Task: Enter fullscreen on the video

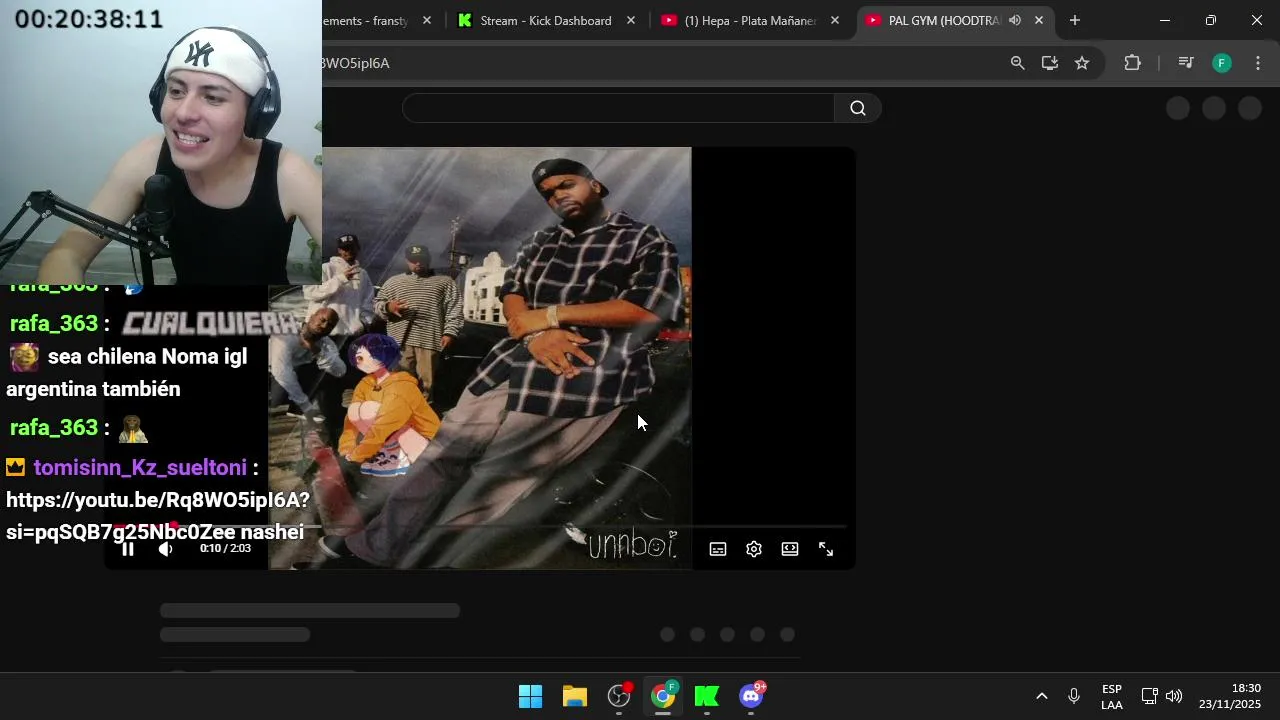Action: pyautogui.click(x=826, y=549)
